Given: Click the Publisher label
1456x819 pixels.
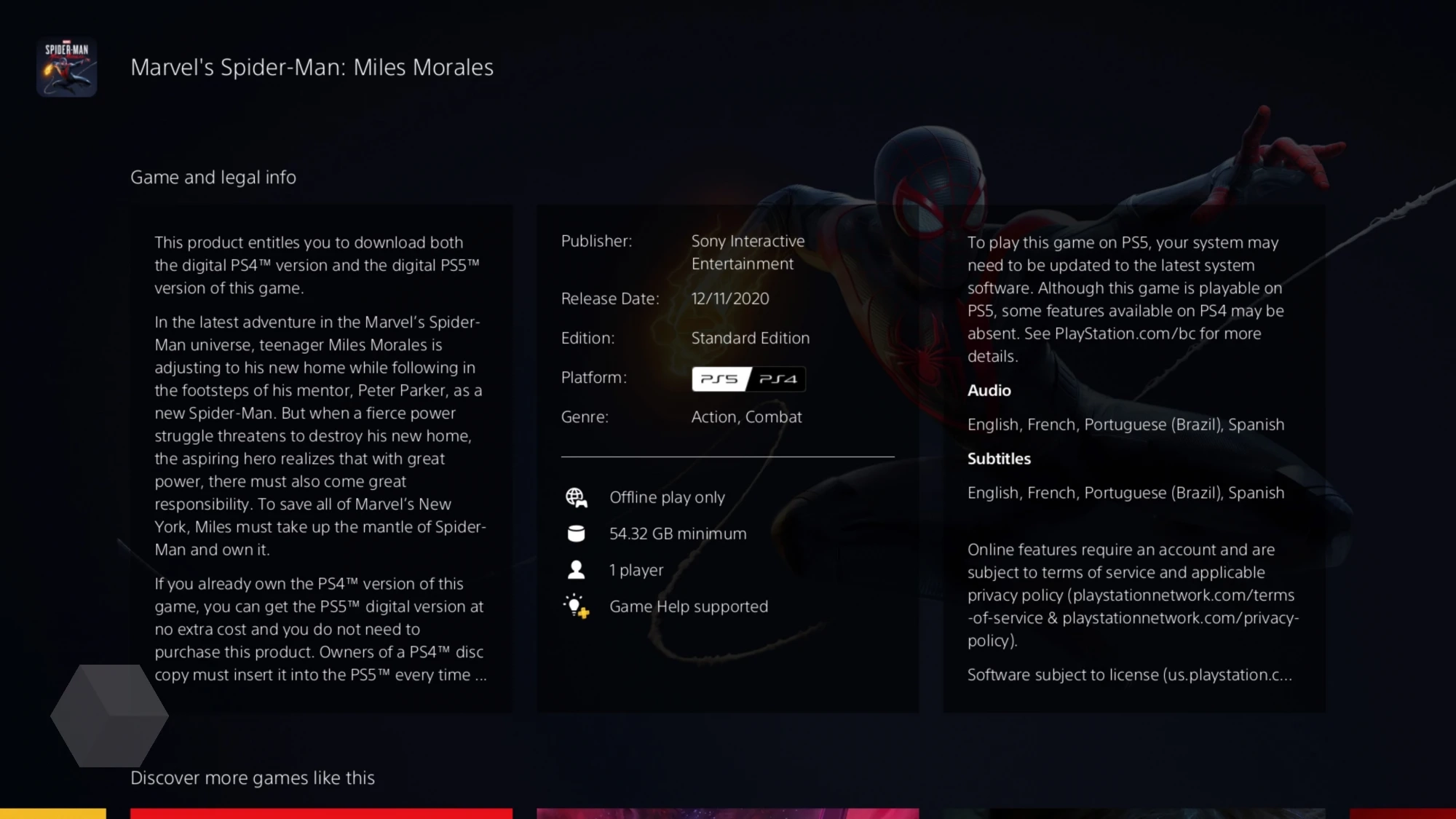Looking at the screenshot, I should coord(596,241).
